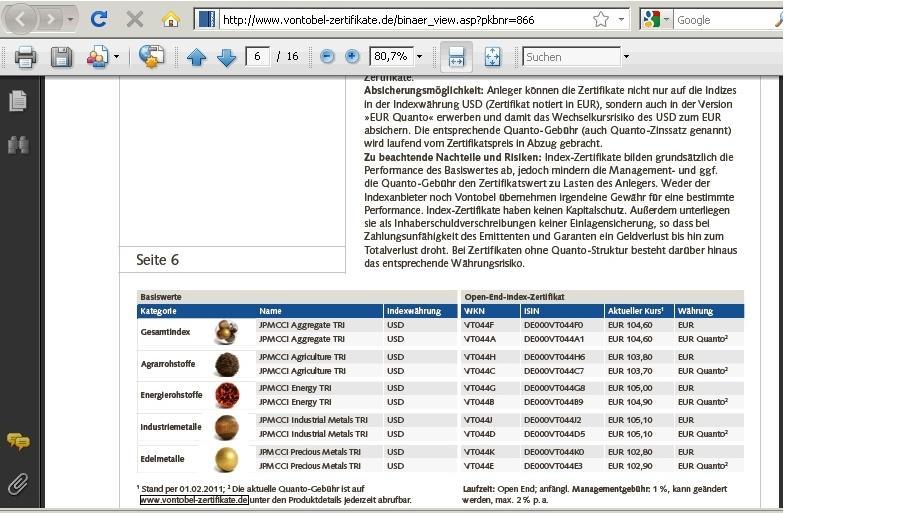Click ISIN DE000VT044J2
Viewport: 900px width, 513px height.
pyautogui.click(x=553, y=420)
